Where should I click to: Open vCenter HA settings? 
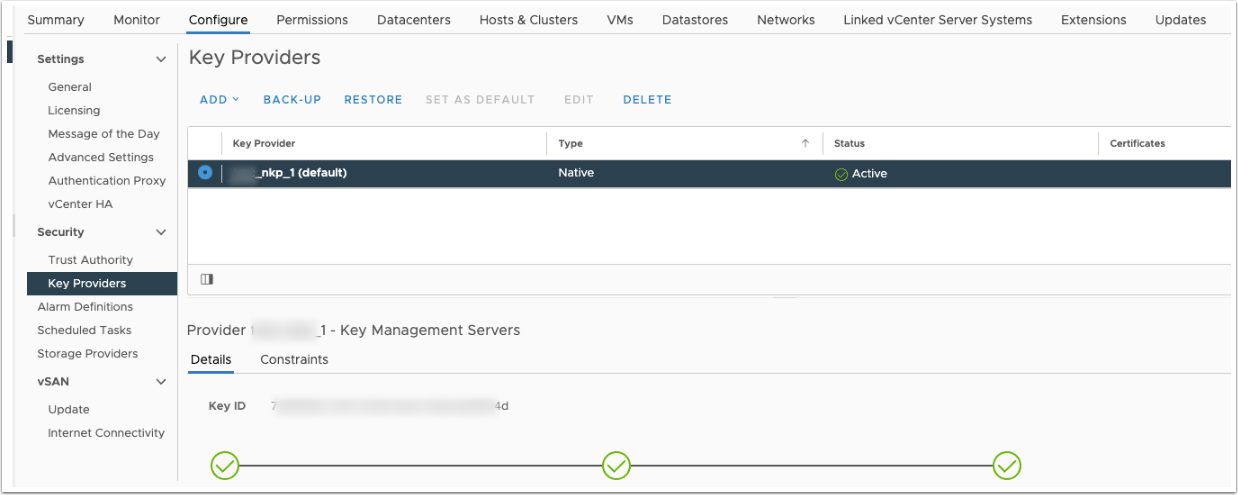coord(80,204)
